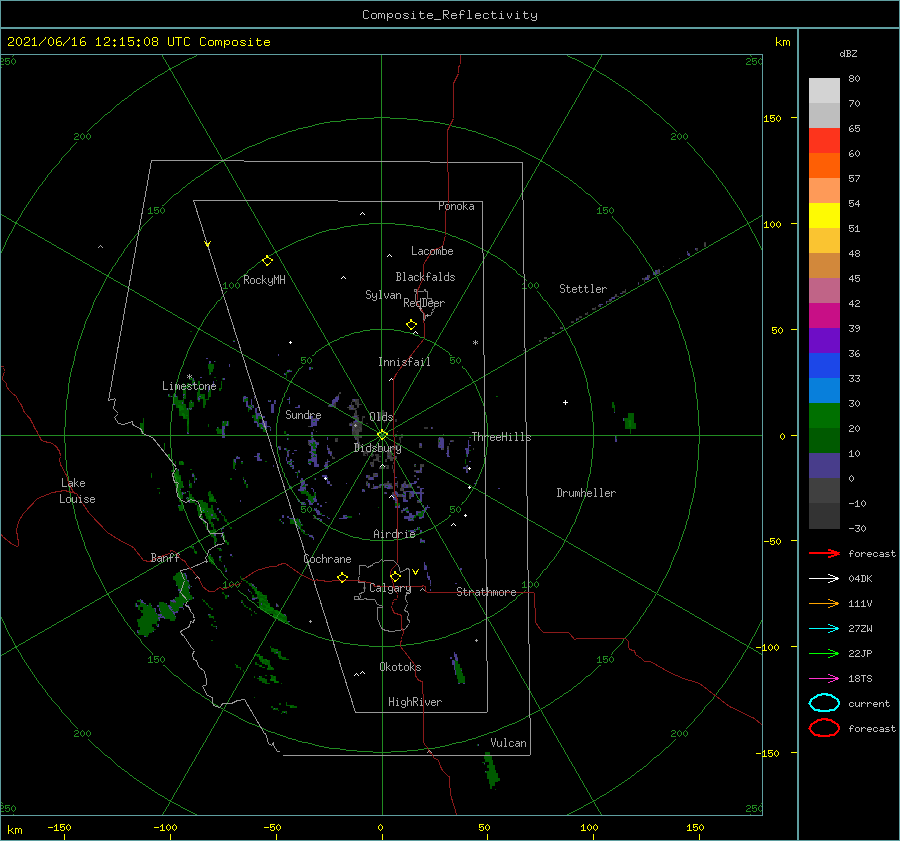Select the orange 111V arrow icon
Screen dimensions: 900x841
point(824,603)
